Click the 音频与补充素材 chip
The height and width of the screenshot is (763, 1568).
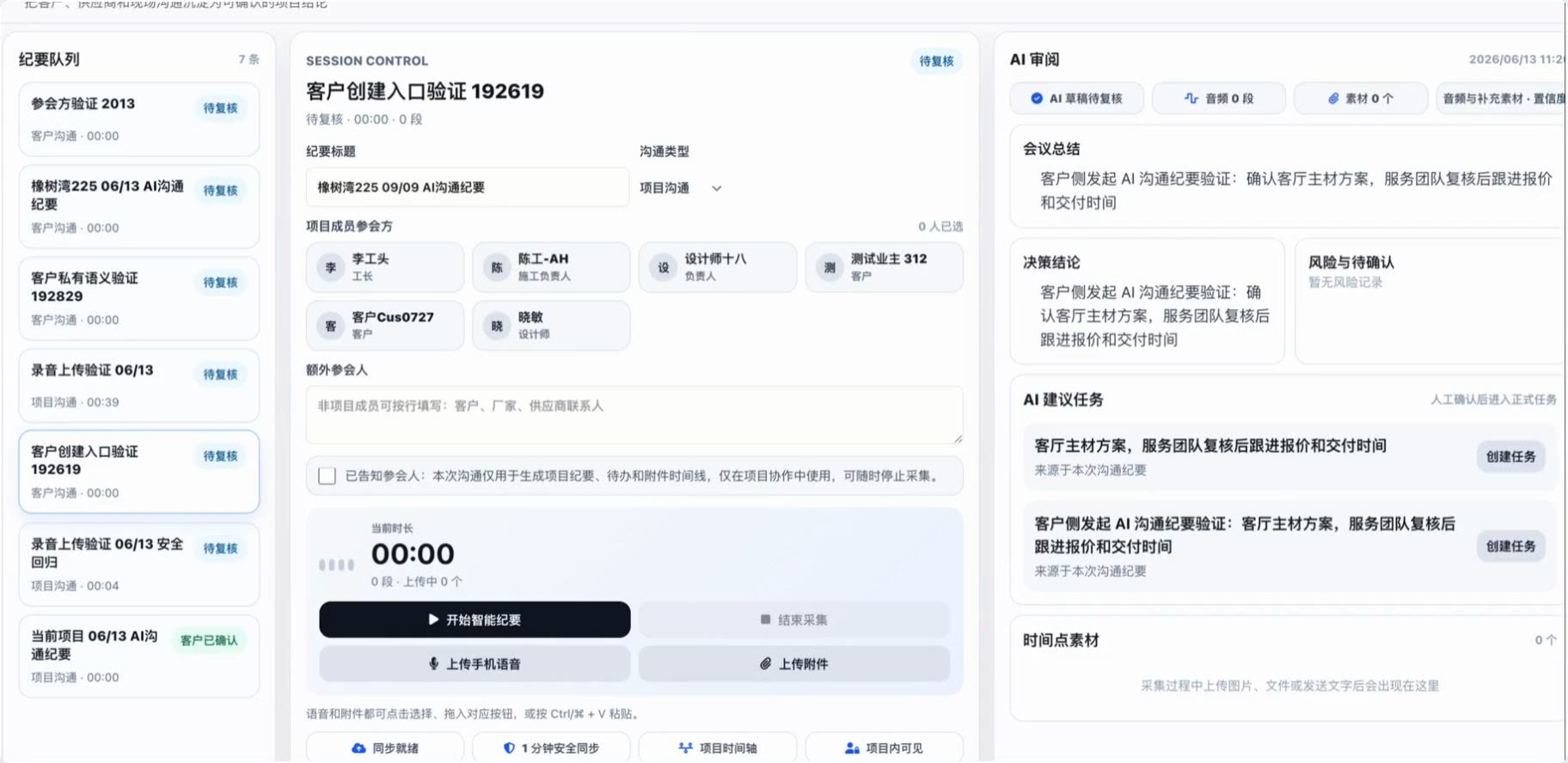coord(1503,98)
